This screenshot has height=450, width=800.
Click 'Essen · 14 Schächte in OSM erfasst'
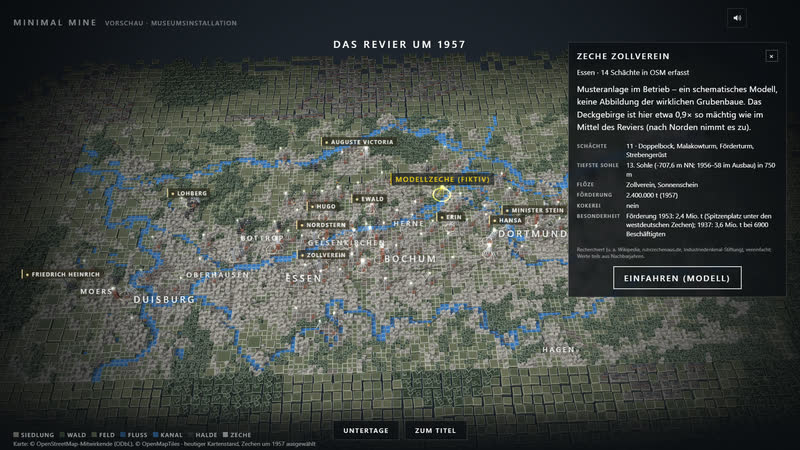coord(633,72)
